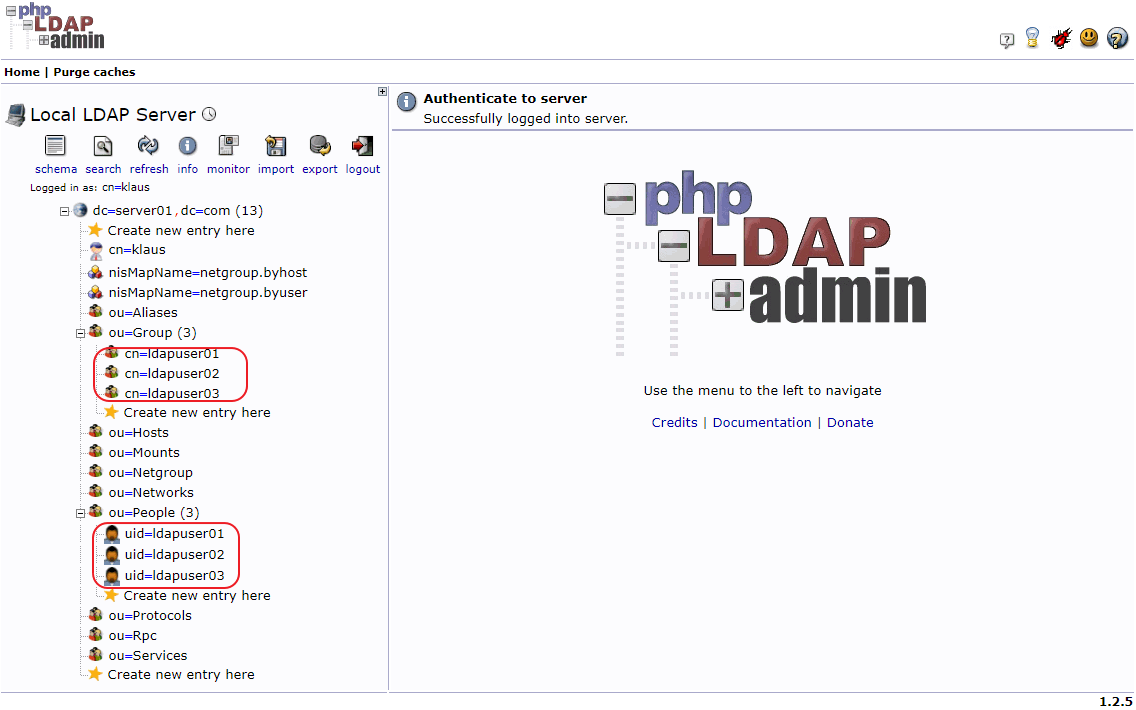
Task: Open the Donate link
Action: (x=850, y=422)
